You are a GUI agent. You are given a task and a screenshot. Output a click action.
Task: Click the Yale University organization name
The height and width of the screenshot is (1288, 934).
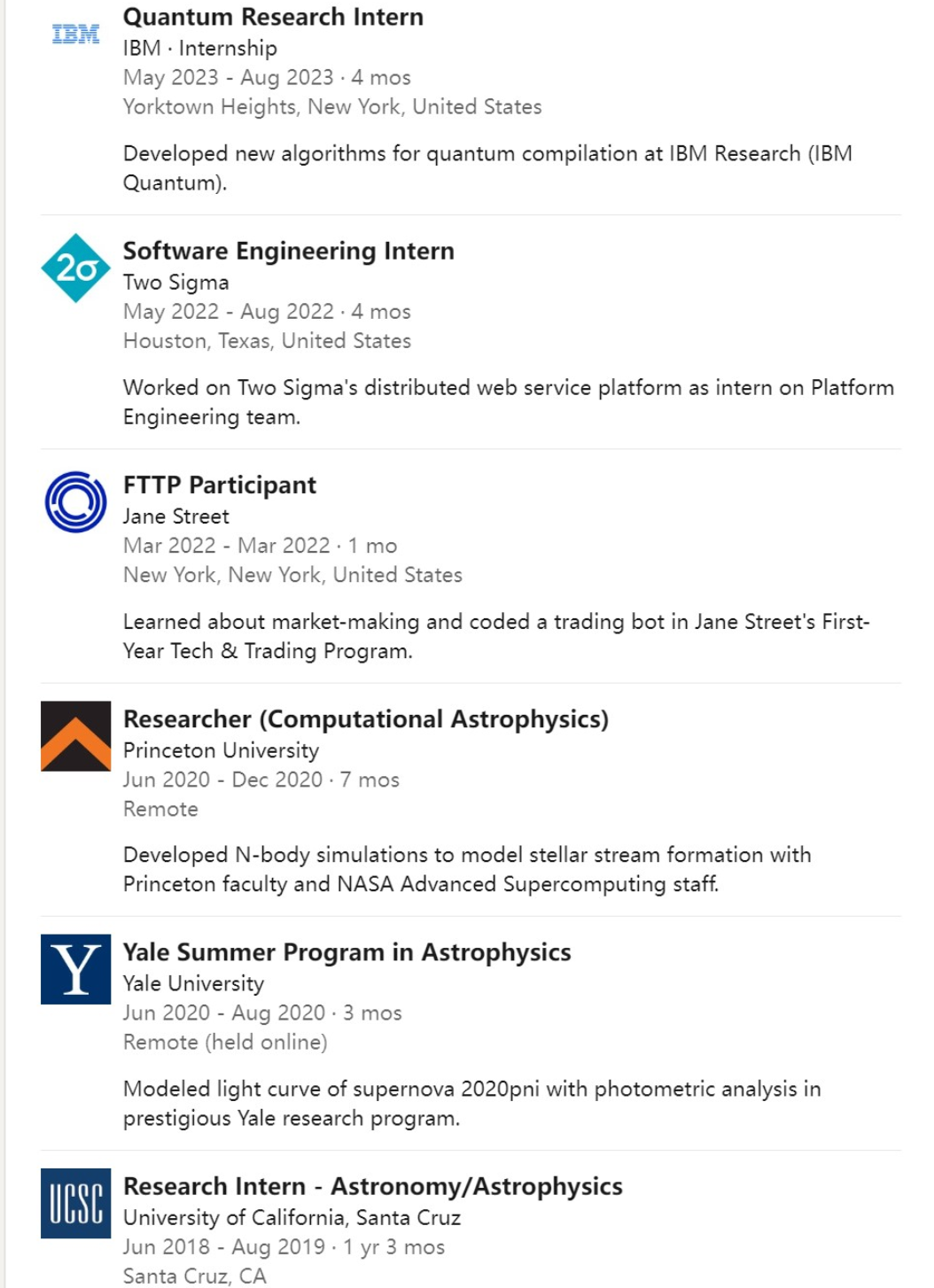coord(193,983)
